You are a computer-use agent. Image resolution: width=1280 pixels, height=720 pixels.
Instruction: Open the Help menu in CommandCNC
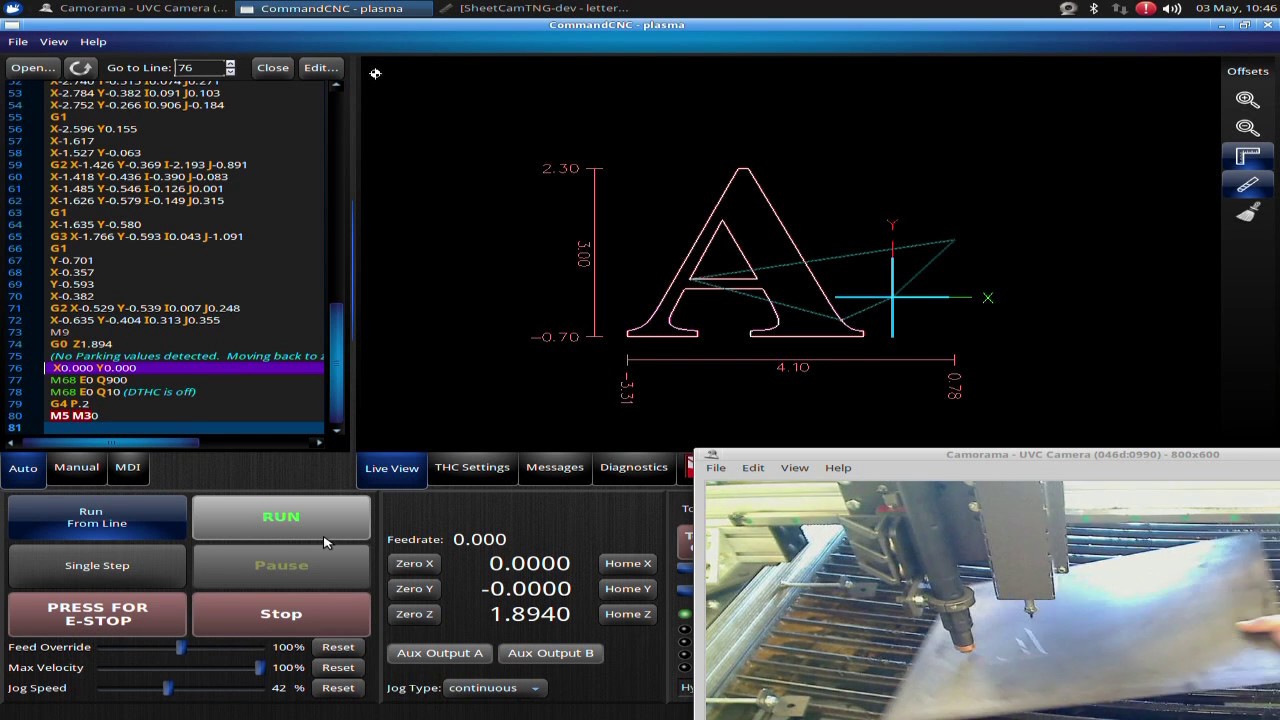[x=93, y=42]
